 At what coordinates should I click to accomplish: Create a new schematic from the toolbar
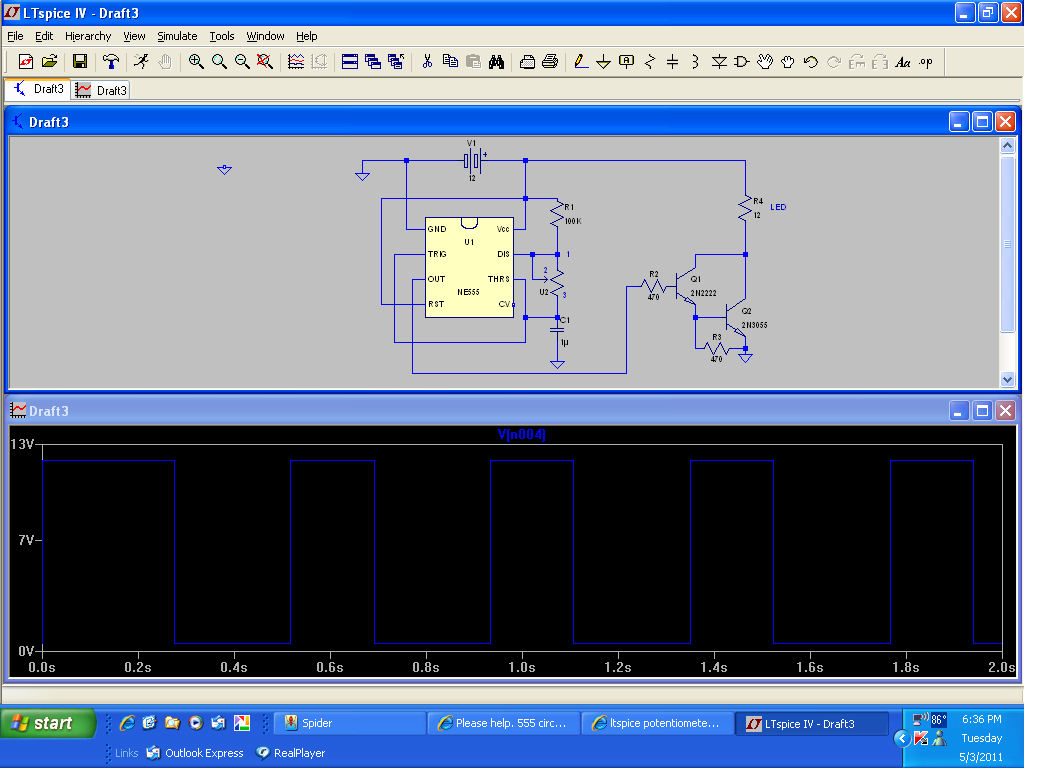(x=25, y=62)
